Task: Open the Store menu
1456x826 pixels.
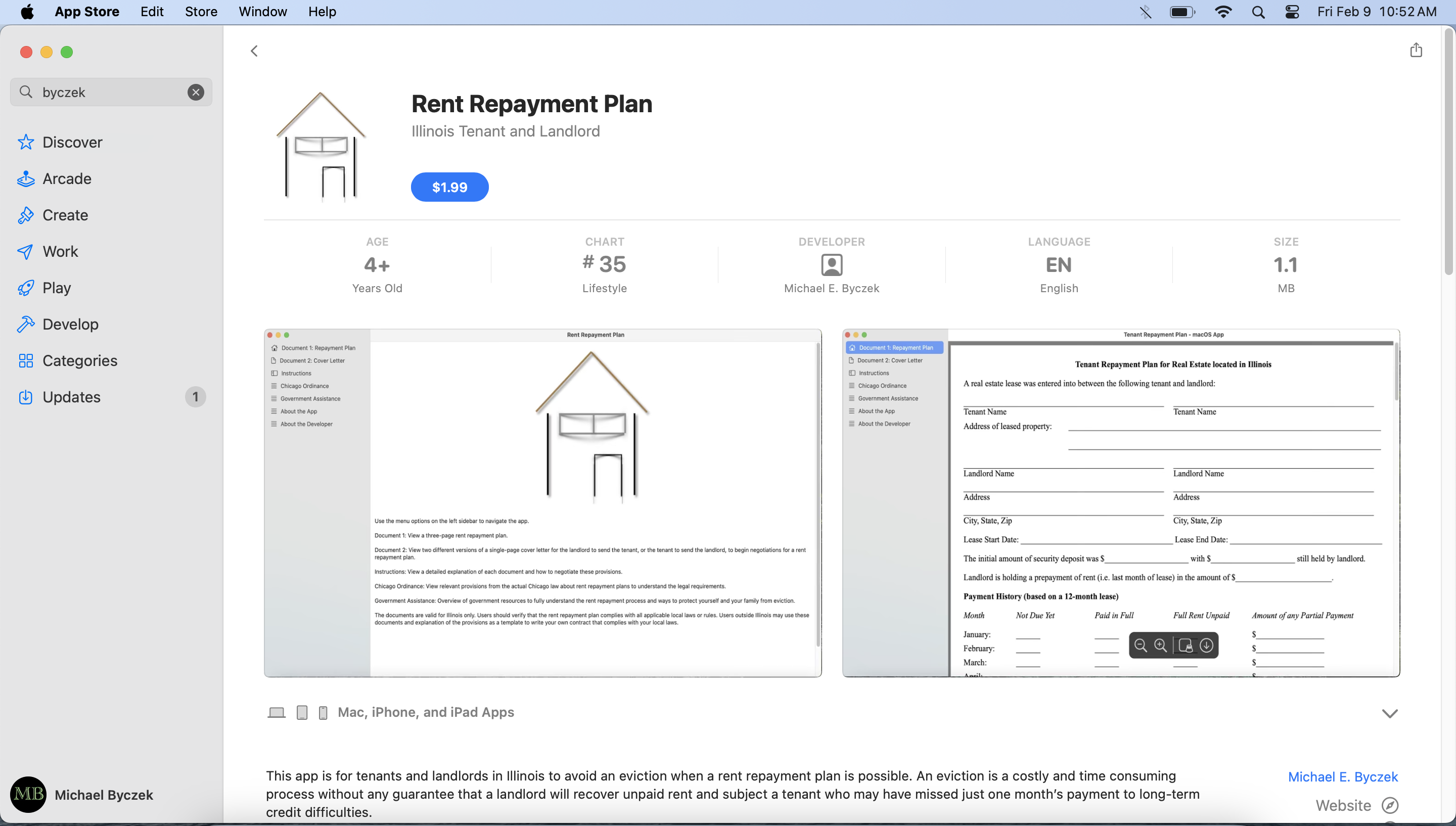Action: click(x=201, y=11)
